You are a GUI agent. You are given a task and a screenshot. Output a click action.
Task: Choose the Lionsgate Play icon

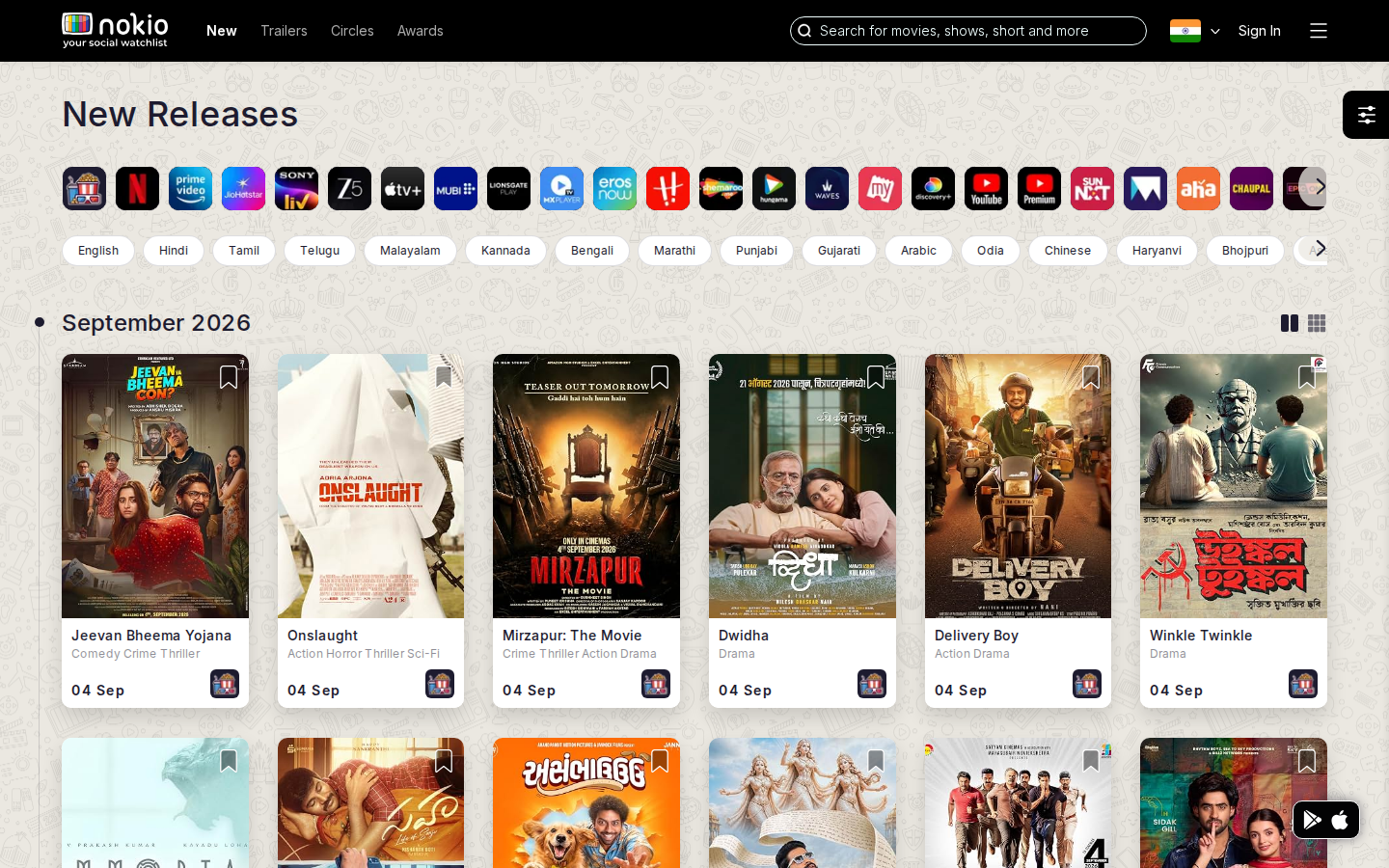(508, 189)
